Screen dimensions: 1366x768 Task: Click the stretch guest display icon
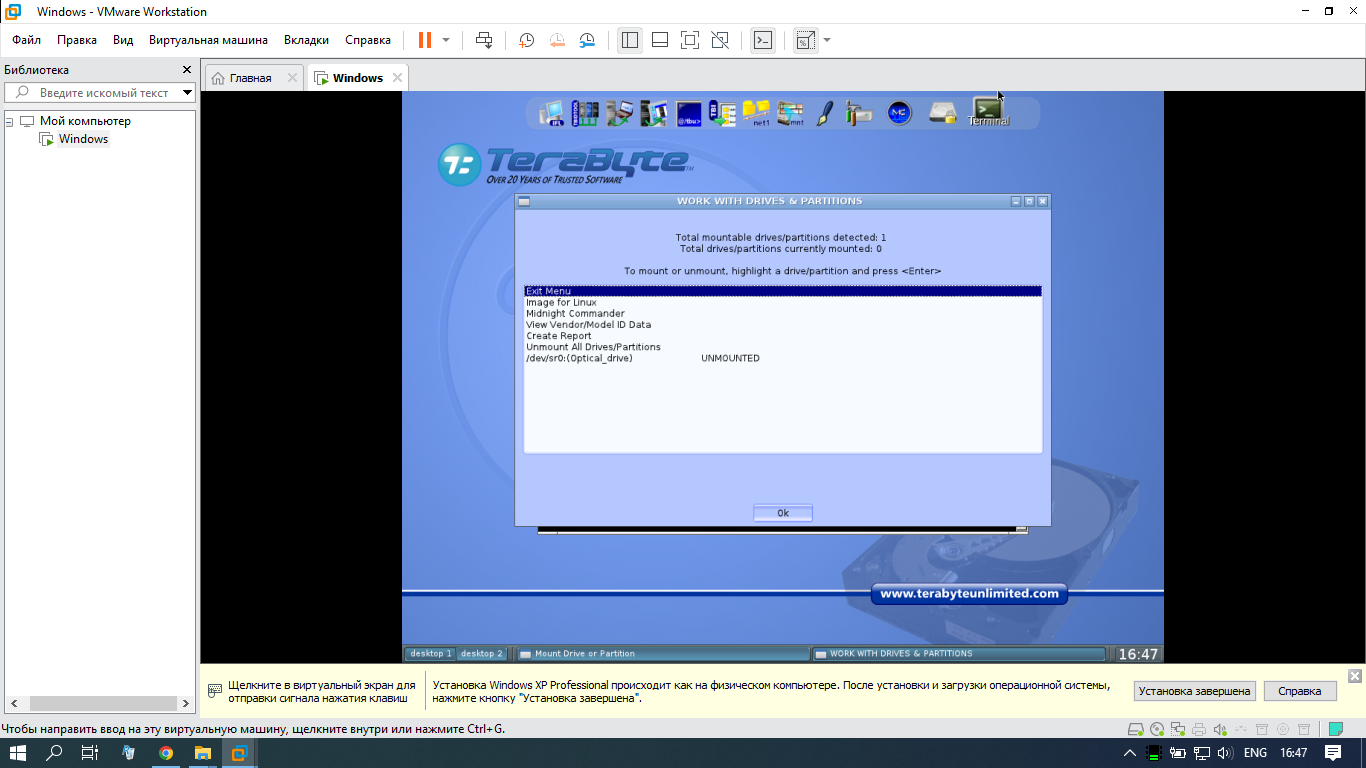click(x=805, y=40)
